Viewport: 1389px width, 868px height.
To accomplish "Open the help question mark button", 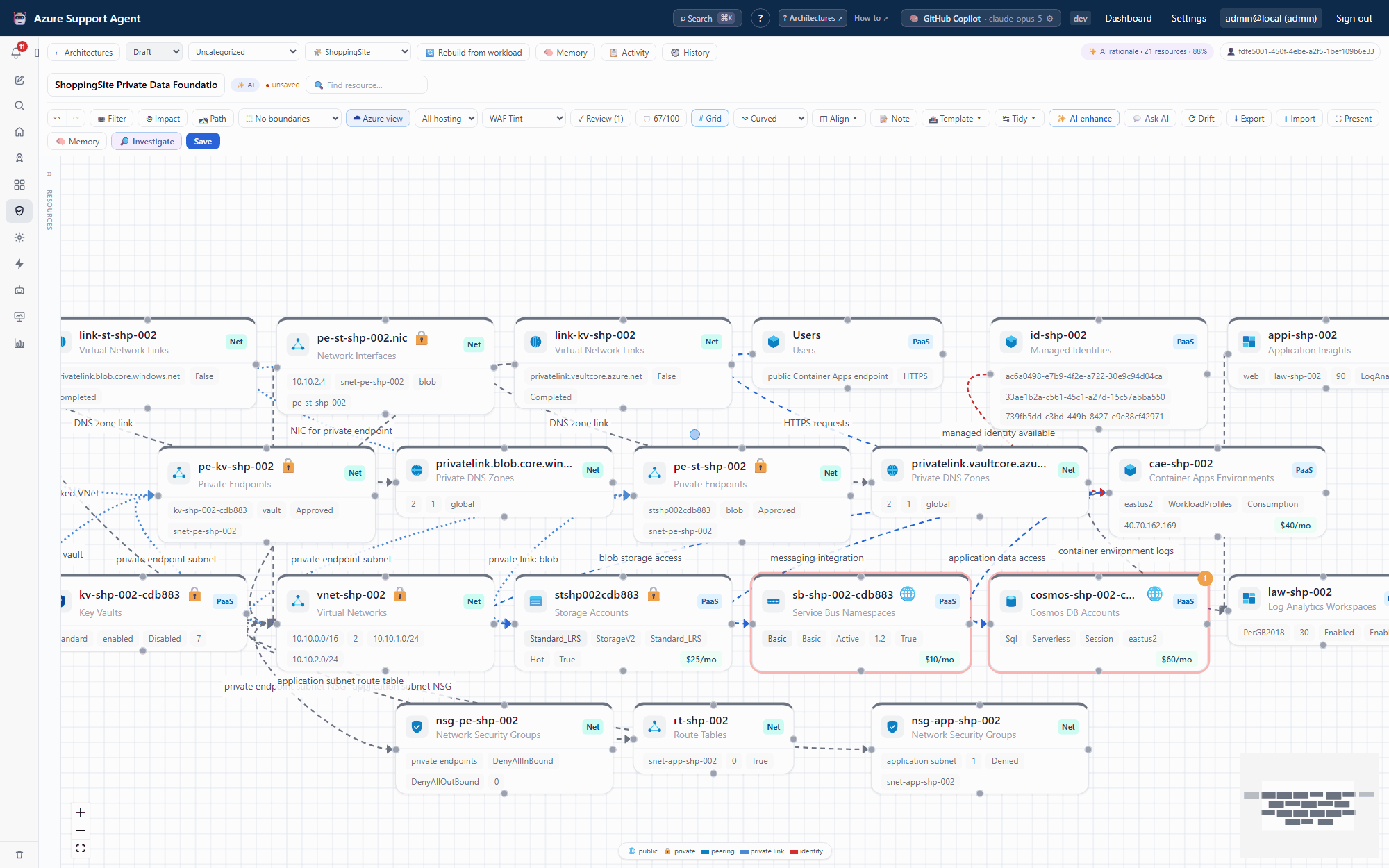I will (760, 19).
